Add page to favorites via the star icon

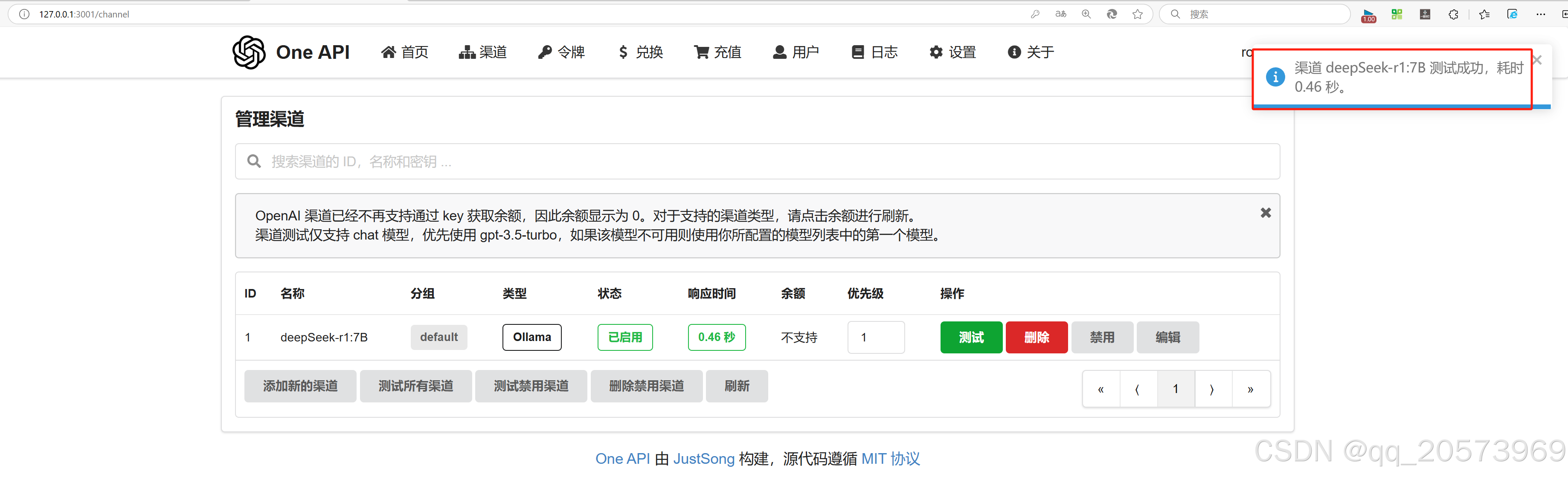[1138, 13]
